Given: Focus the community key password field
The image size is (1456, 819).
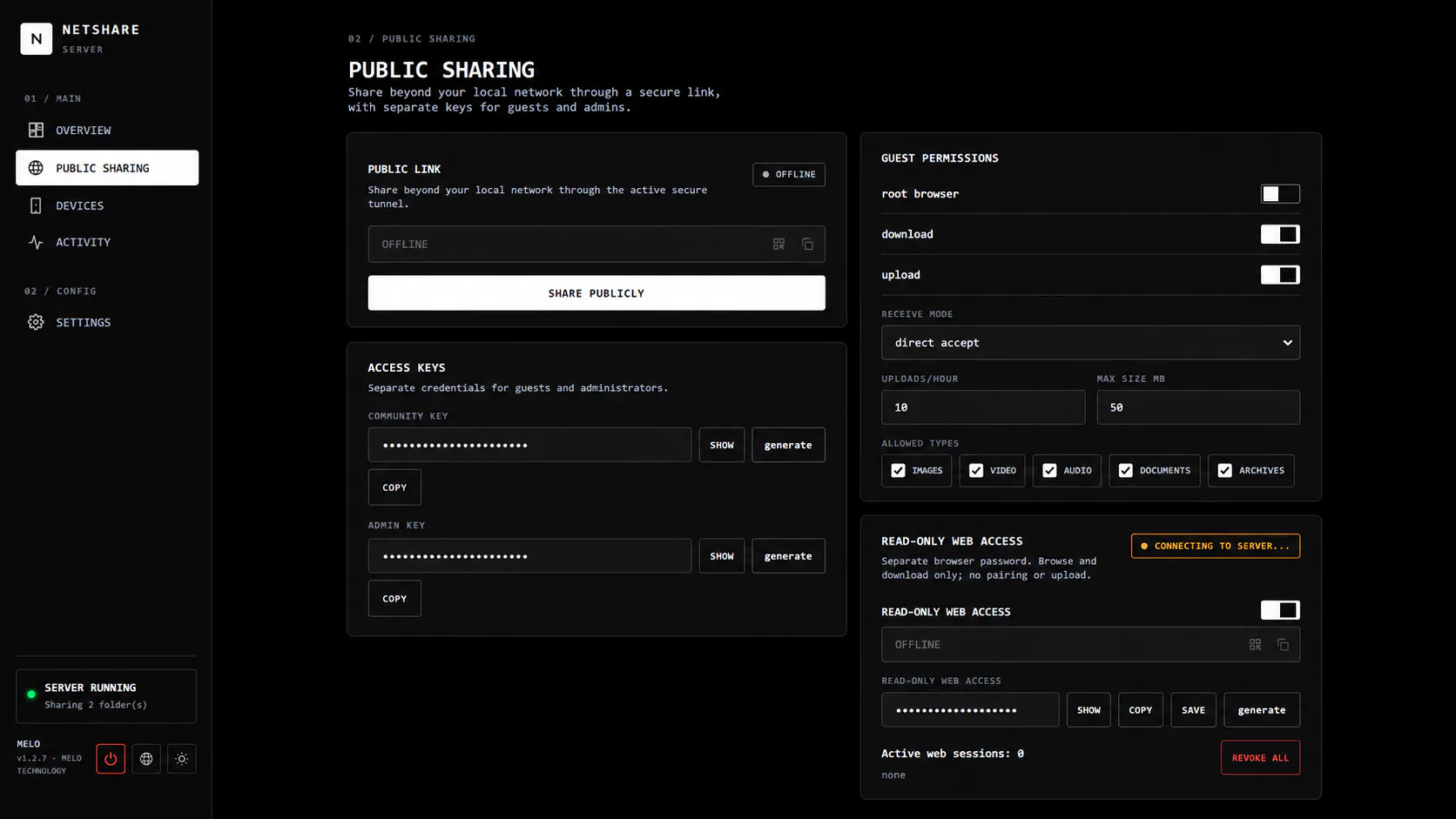Looking at the screenshot, I should 529,445.
